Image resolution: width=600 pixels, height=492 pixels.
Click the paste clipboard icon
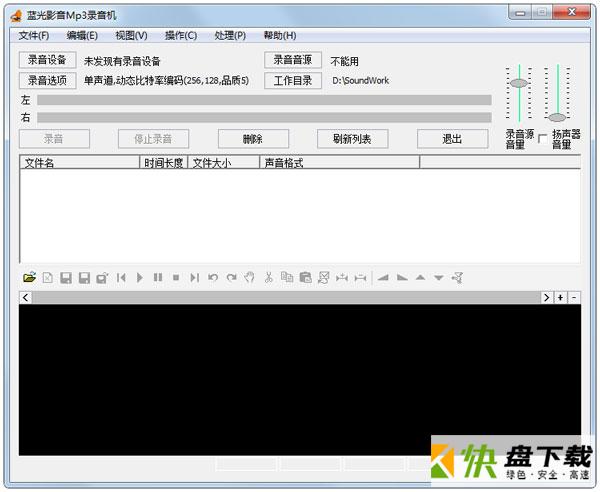[x=305, y=277]
